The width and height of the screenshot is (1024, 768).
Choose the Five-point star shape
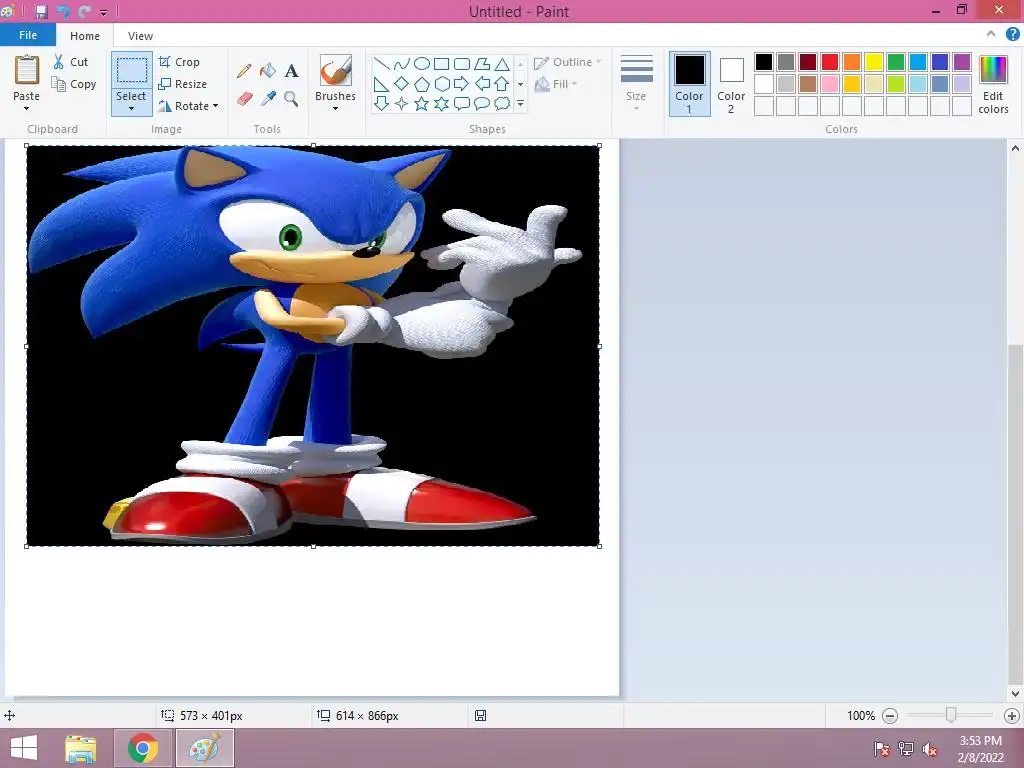point(422,103)
